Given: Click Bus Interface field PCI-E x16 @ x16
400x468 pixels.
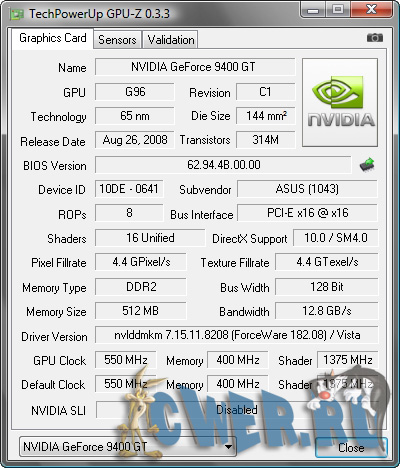Looking at the screenshot, I should (x=307, y=213).
